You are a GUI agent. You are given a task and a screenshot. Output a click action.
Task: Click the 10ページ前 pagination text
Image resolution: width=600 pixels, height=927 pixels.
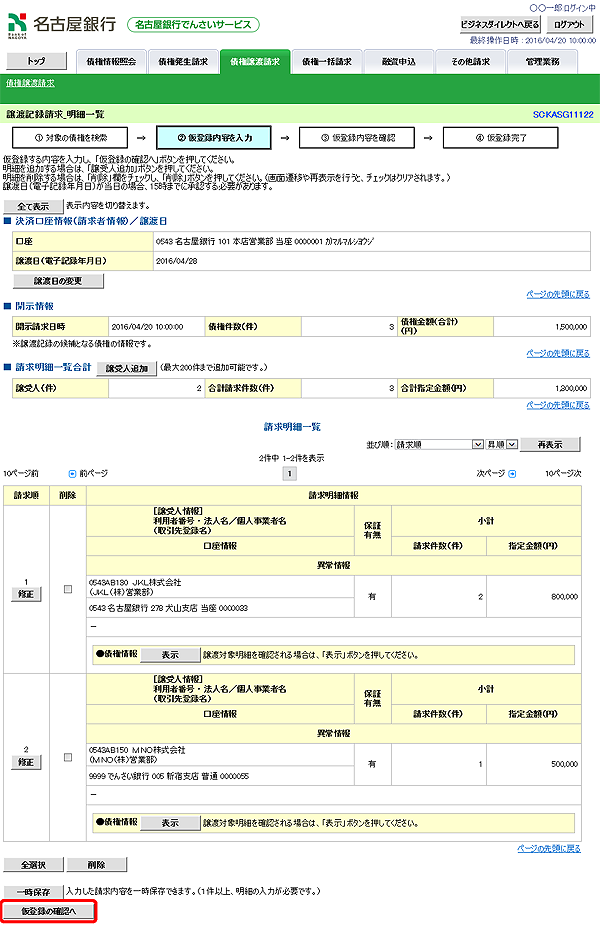[21, 474]
